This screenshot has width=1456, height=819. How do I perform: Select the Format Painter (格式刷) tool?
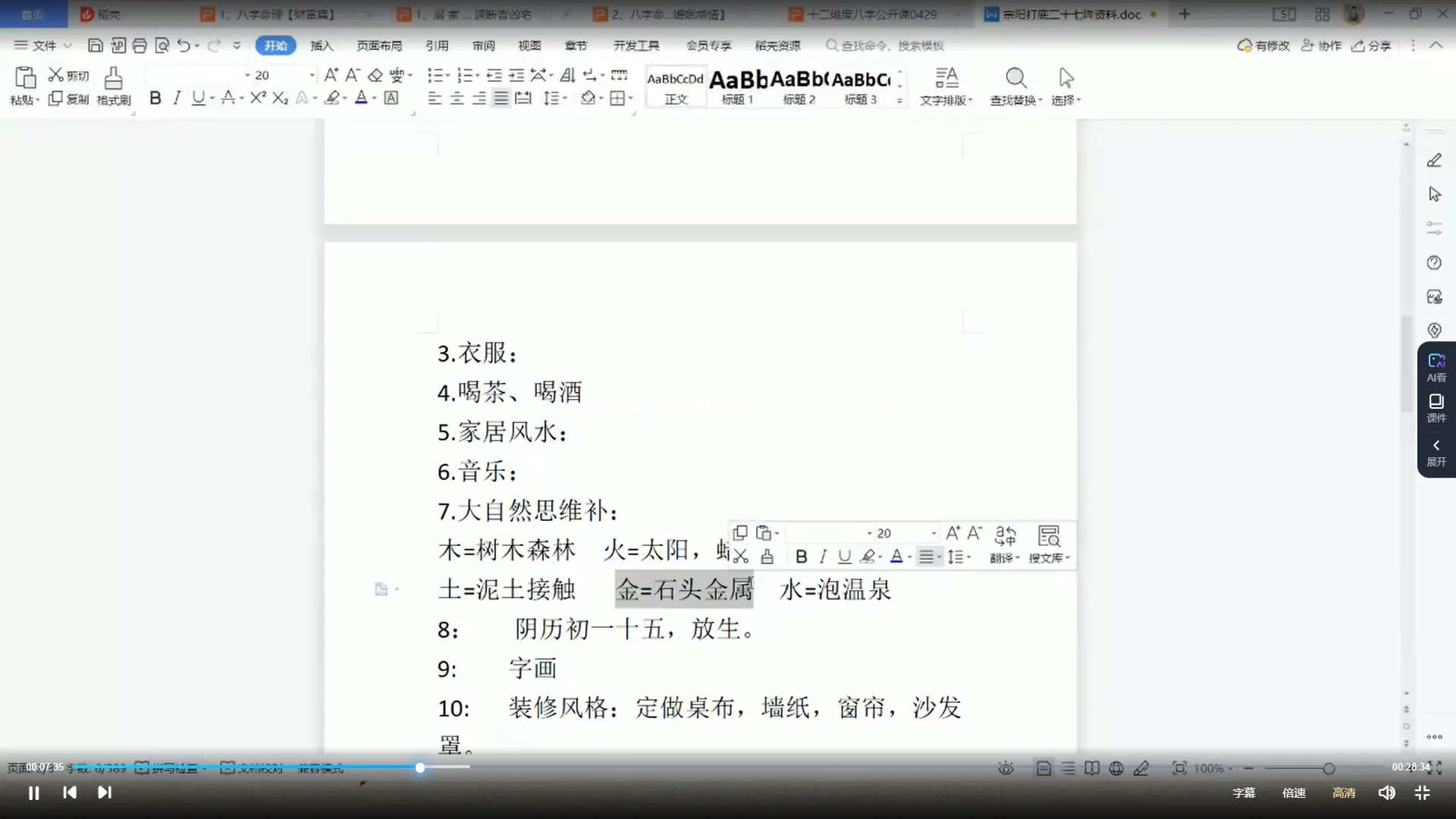[x=112, y=86]
